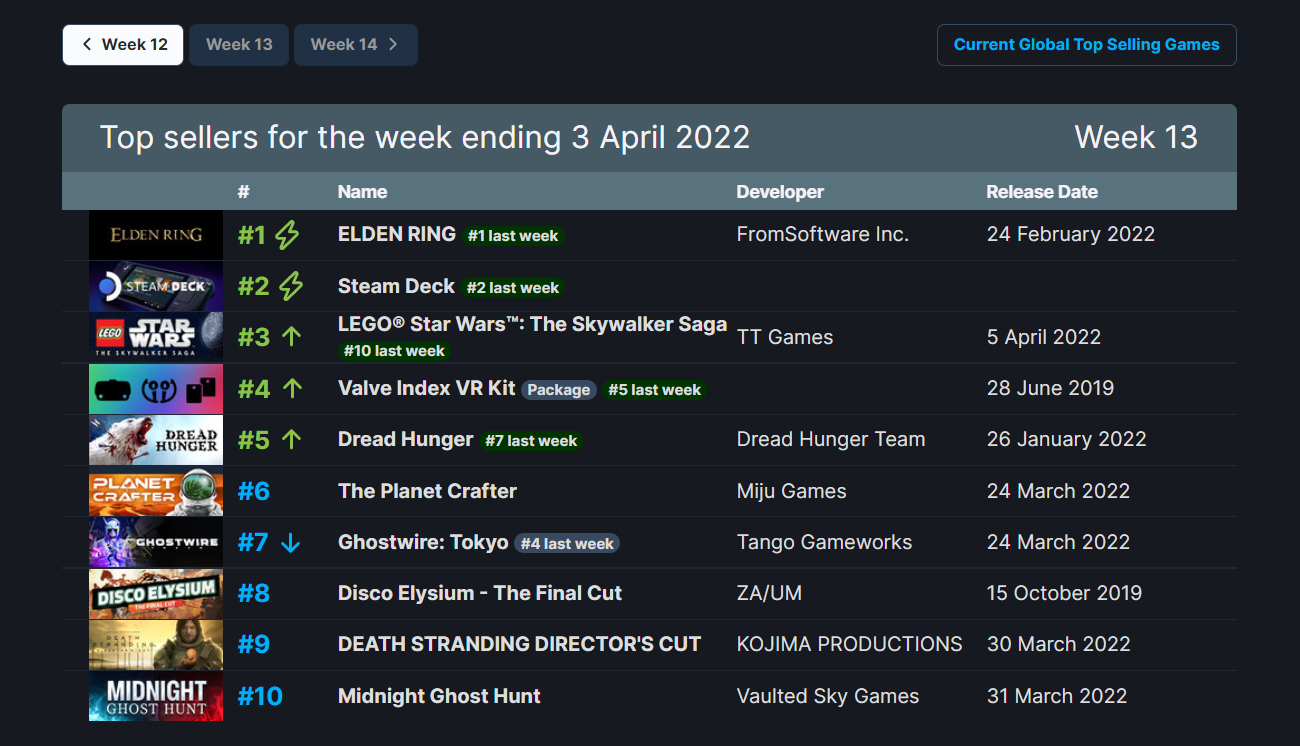
Task: Open the ELDEN RING game thumbnail
Action: click(156, 235)
